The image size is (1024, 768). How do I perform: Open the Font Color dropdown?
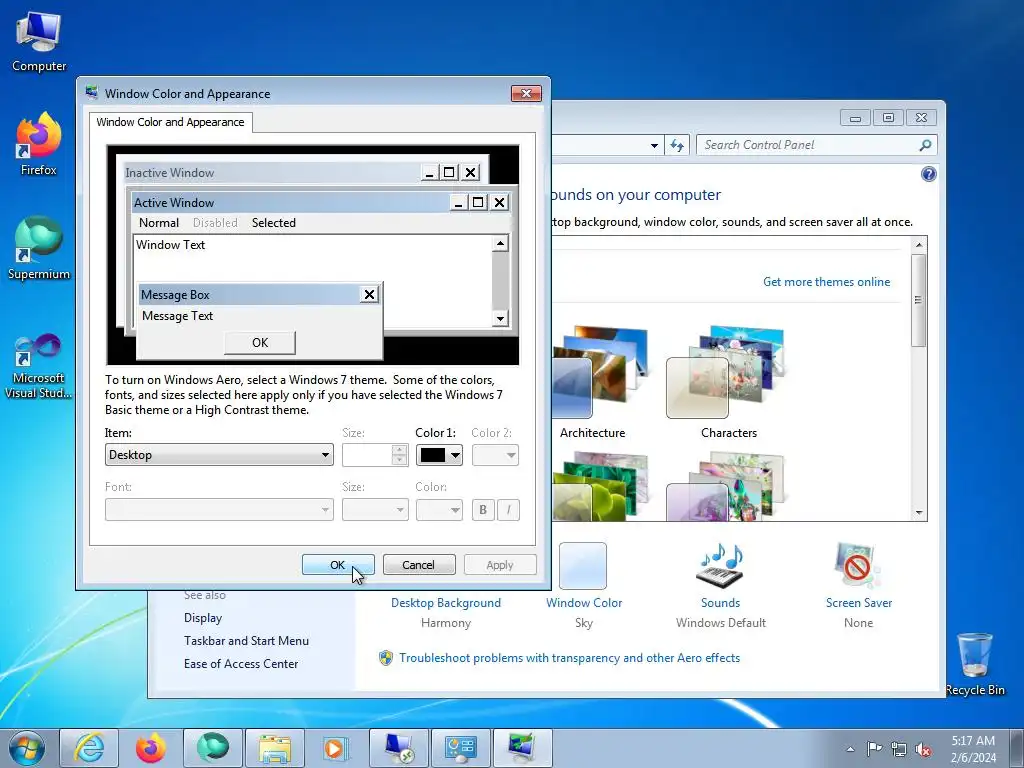pos(439,509)
